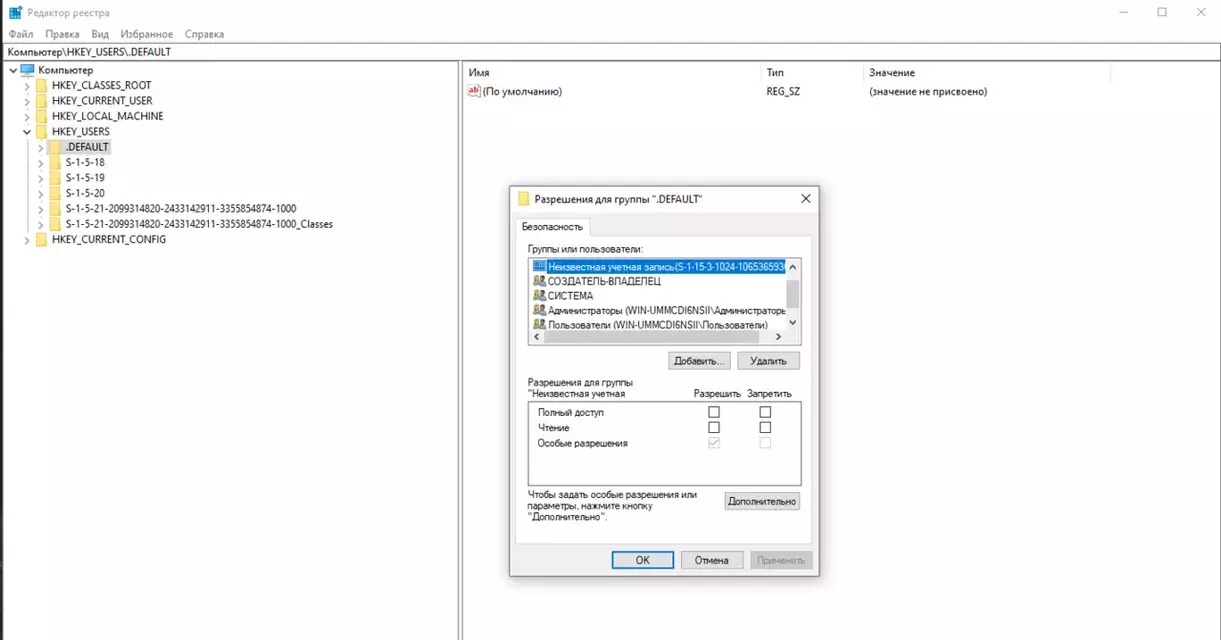This screenshot has width=1221, height=640.
Task: Click the HKEY_USERS folder icon
Action: pos(41,132)
